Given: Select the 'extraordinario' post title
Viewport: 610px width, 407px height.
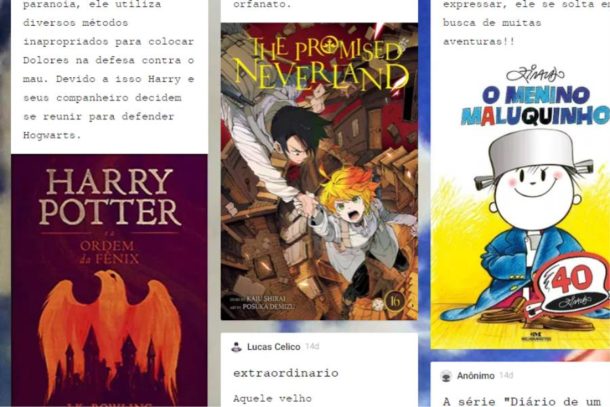Looking at the screenshot, I should [x=286, y=373].
